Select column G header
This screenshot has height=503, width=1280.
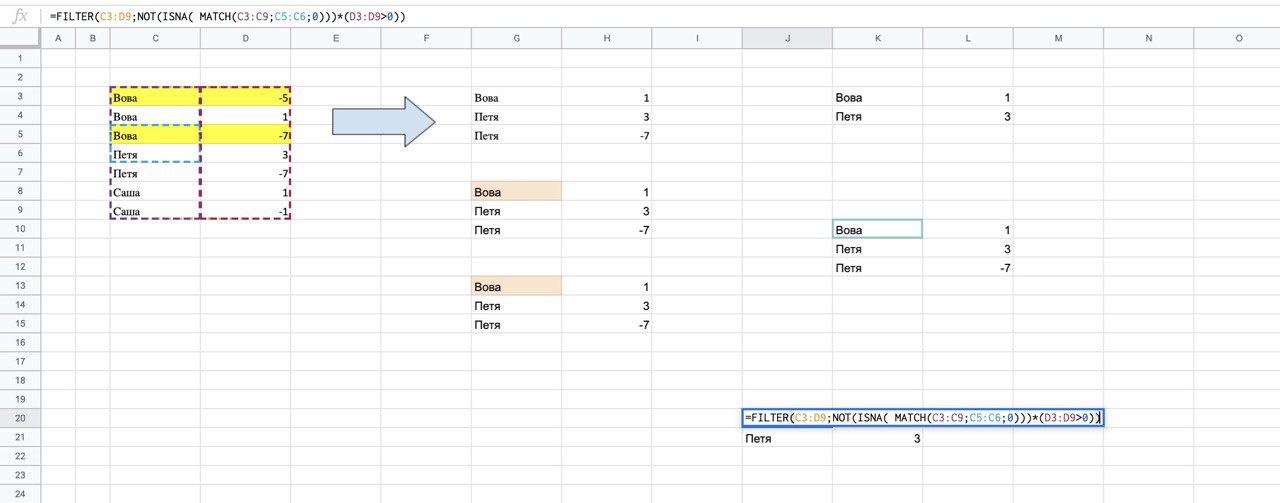516,38
